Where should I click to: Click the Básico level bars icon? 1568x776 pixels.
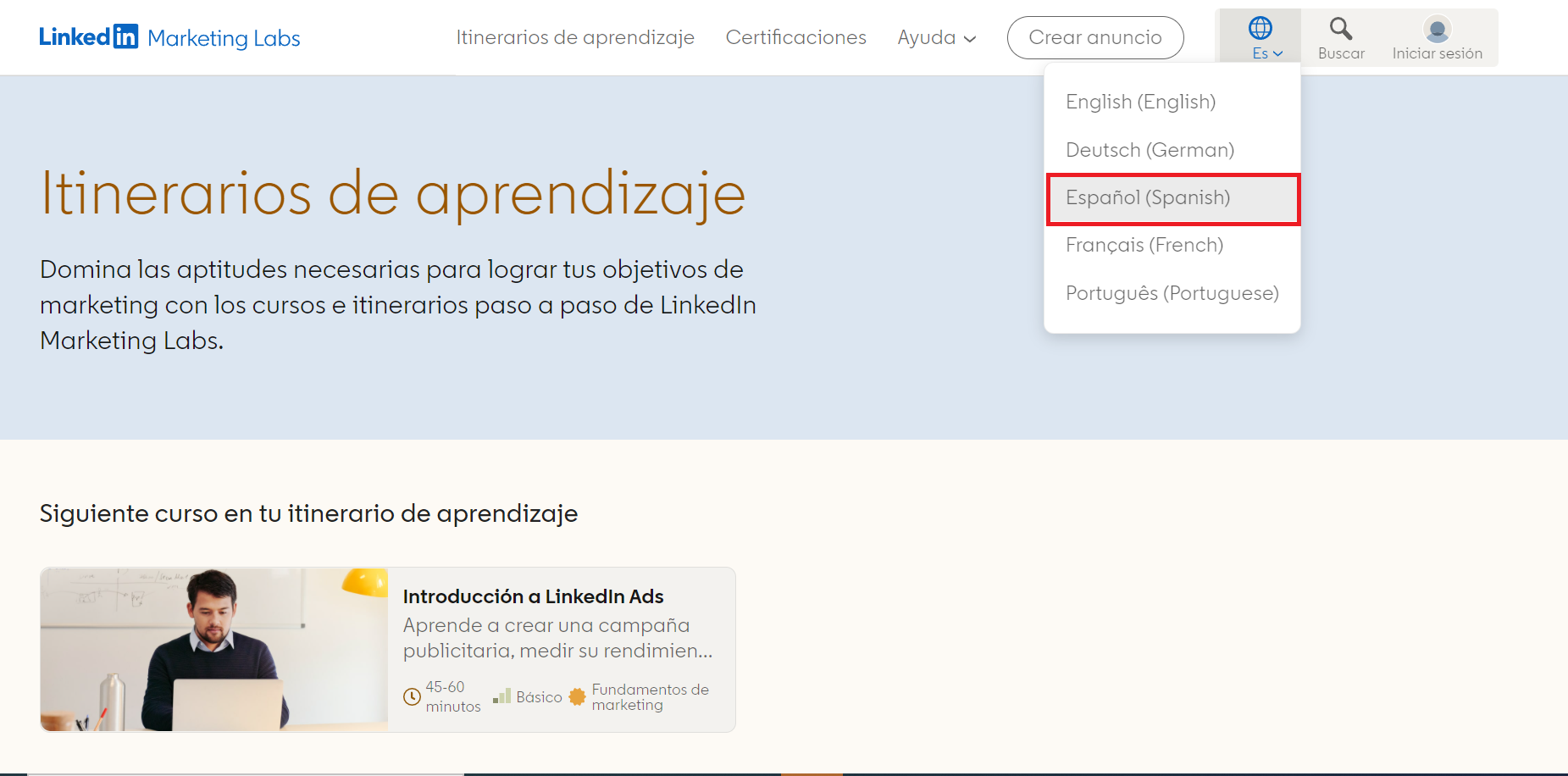point(502,696)
